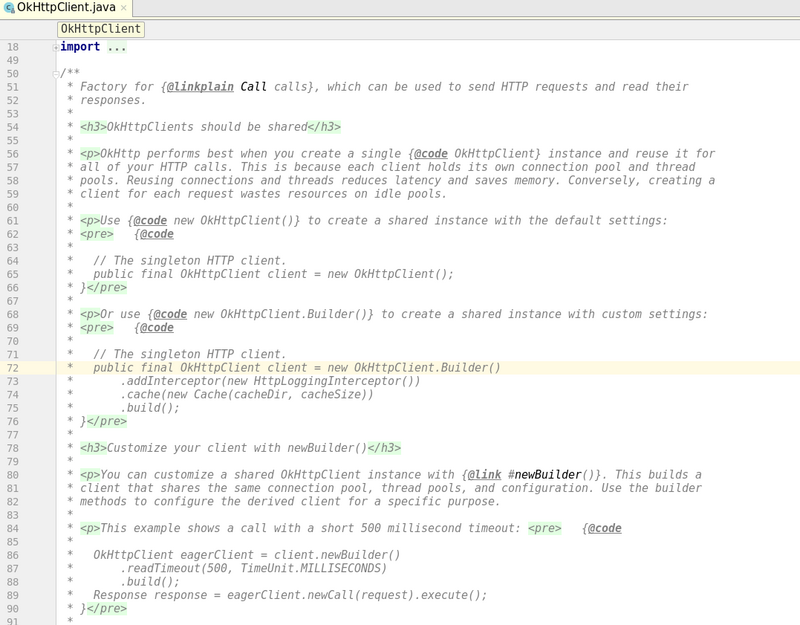Click the pre tag on line 62
Viewport: 800px width, 625px height.
(x=97, y=234)
